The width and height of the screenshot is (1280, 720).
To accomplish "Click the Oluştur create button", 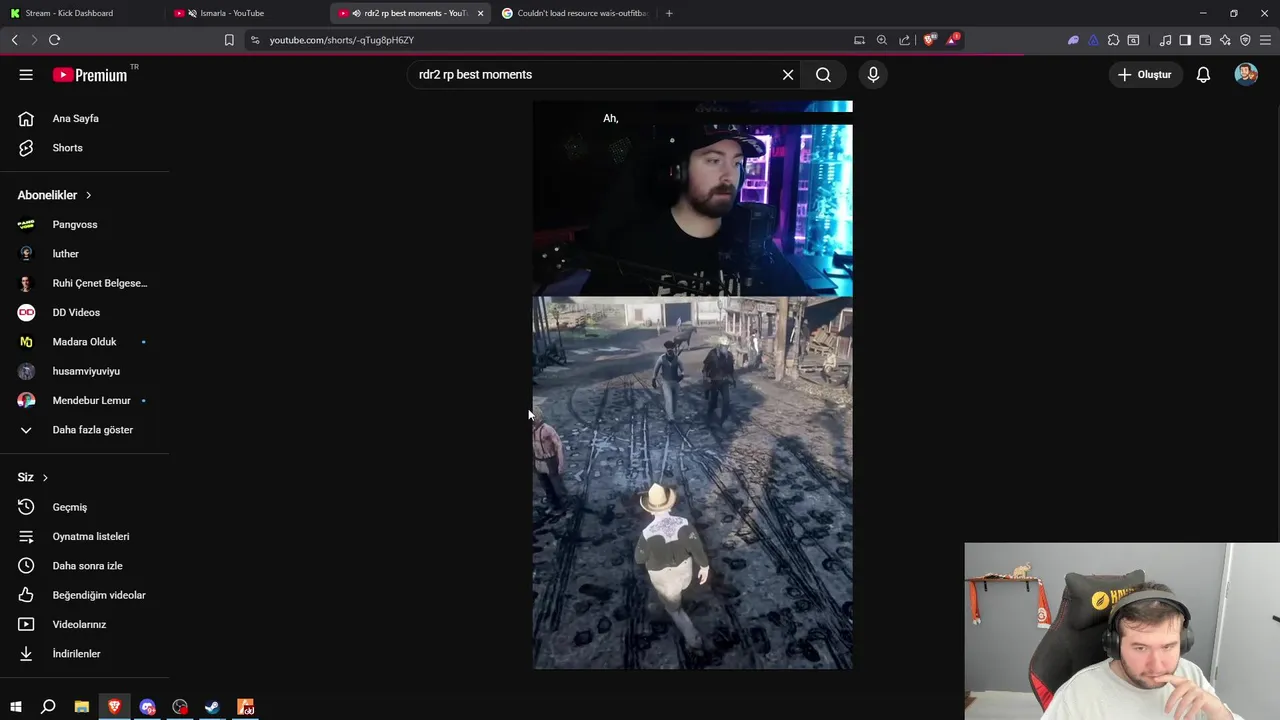I will coord(1144,75).
